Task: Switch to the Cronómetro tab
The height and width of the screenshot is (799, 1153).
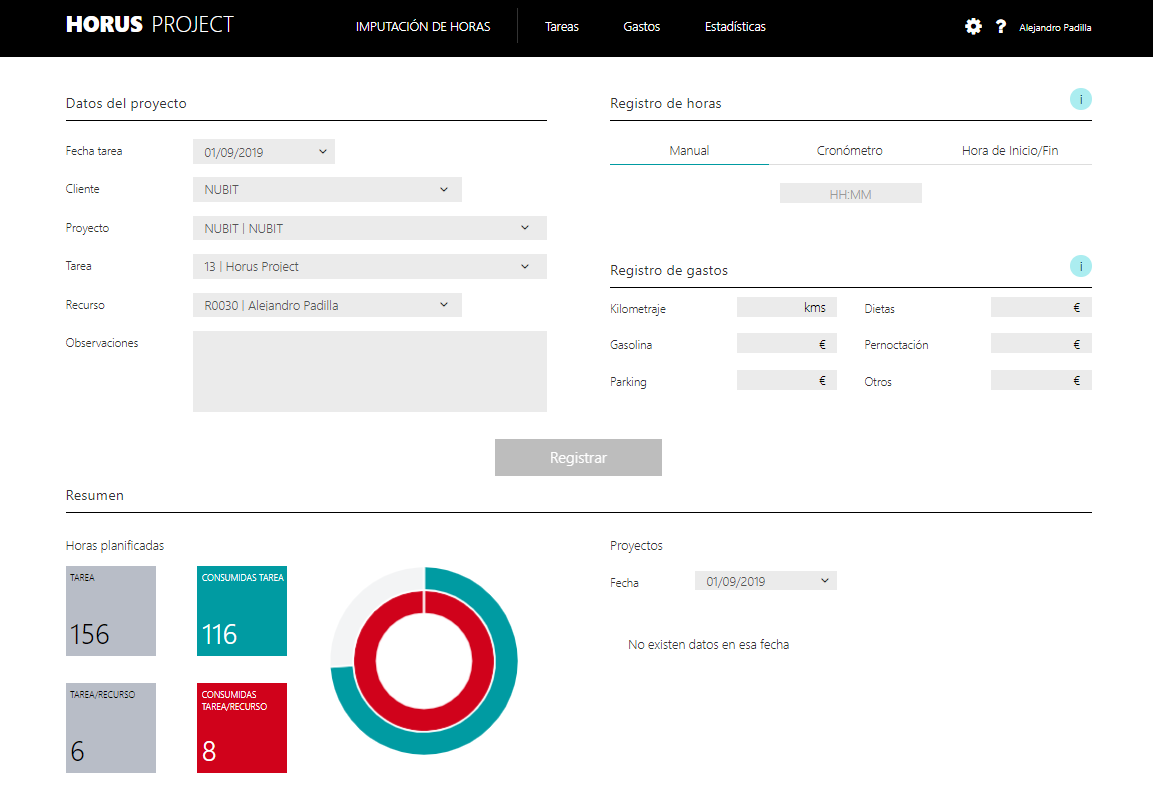Action: (849, 151)
